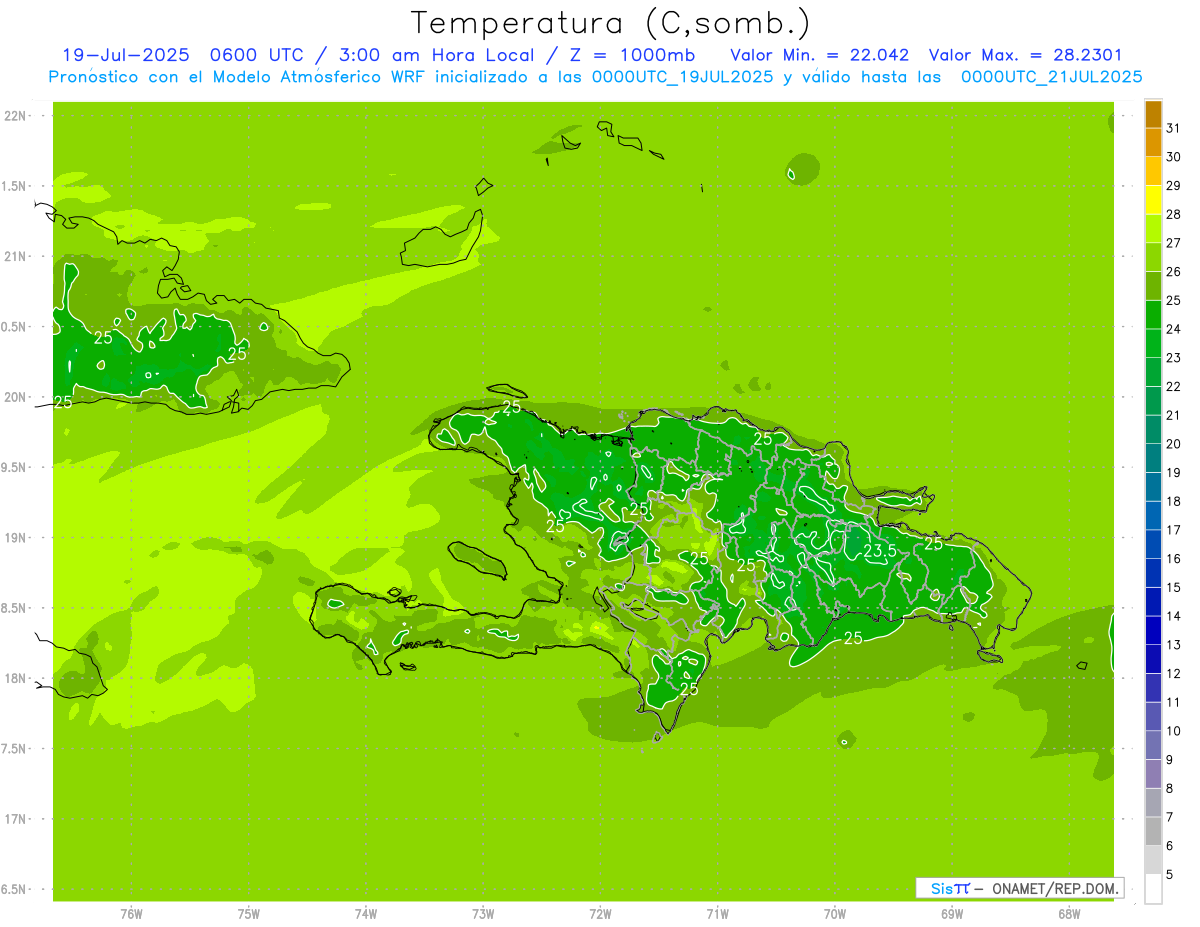Click the blue "Sisπ" logo text
This screenshot has width=1200, height=927.
(950, 888)
